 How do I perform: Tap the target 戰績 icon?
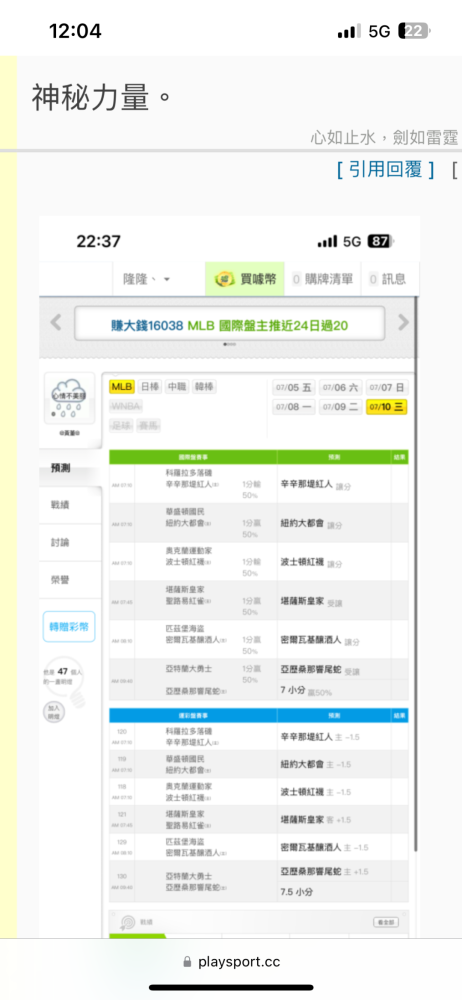coord(128,922)
